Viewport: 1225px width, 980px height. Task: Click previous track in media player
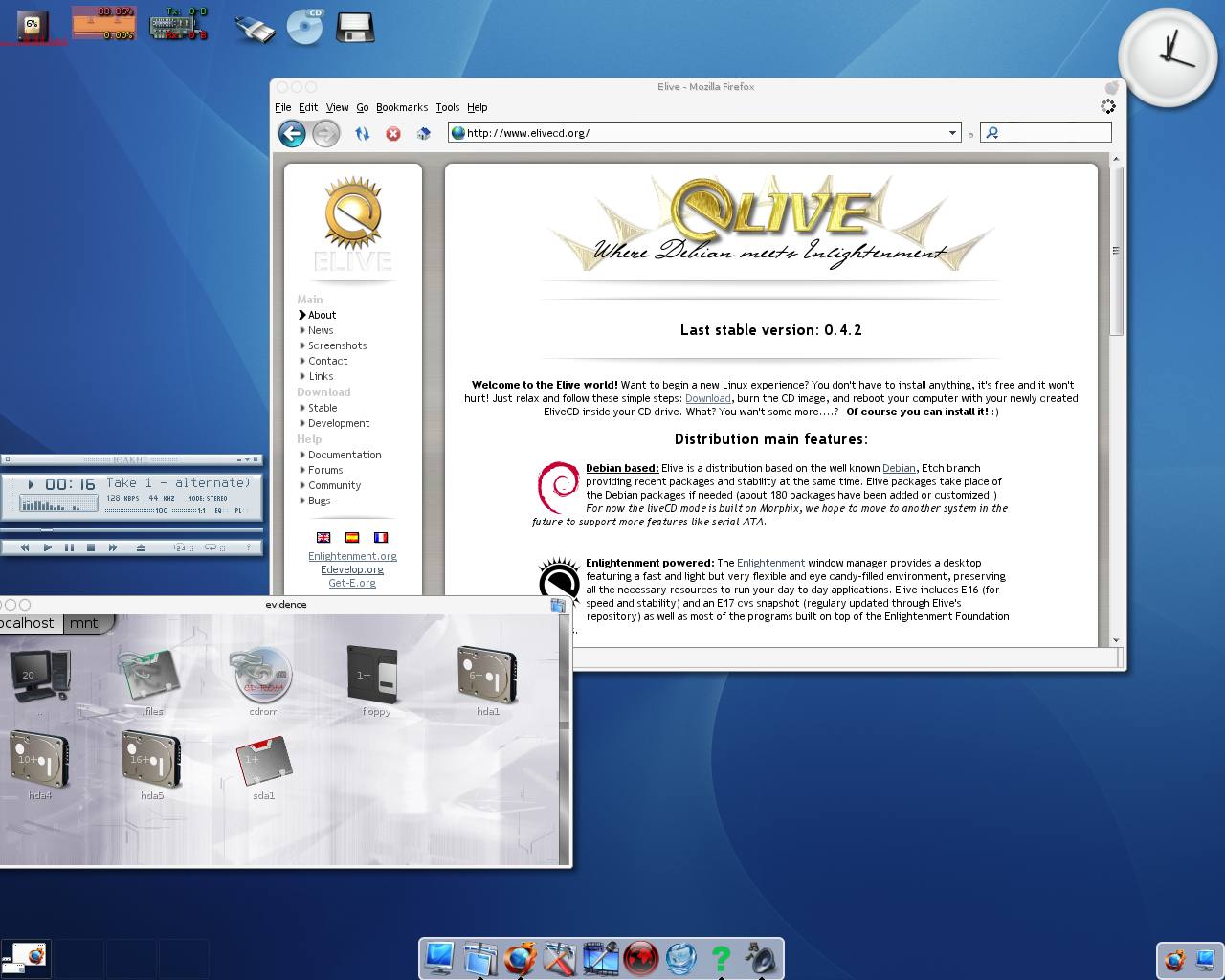click(x=24, y=547)
